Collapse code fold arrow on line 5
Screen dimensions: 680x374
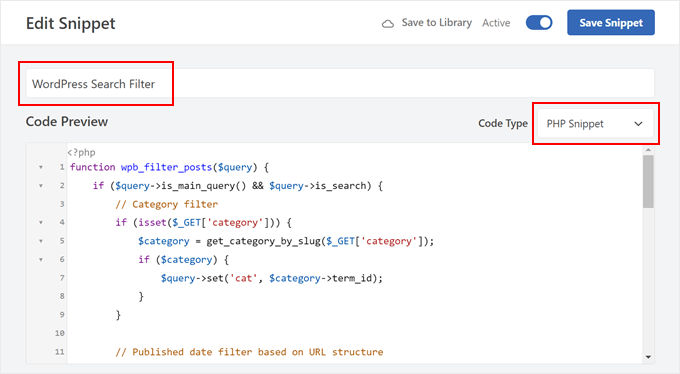41,241
